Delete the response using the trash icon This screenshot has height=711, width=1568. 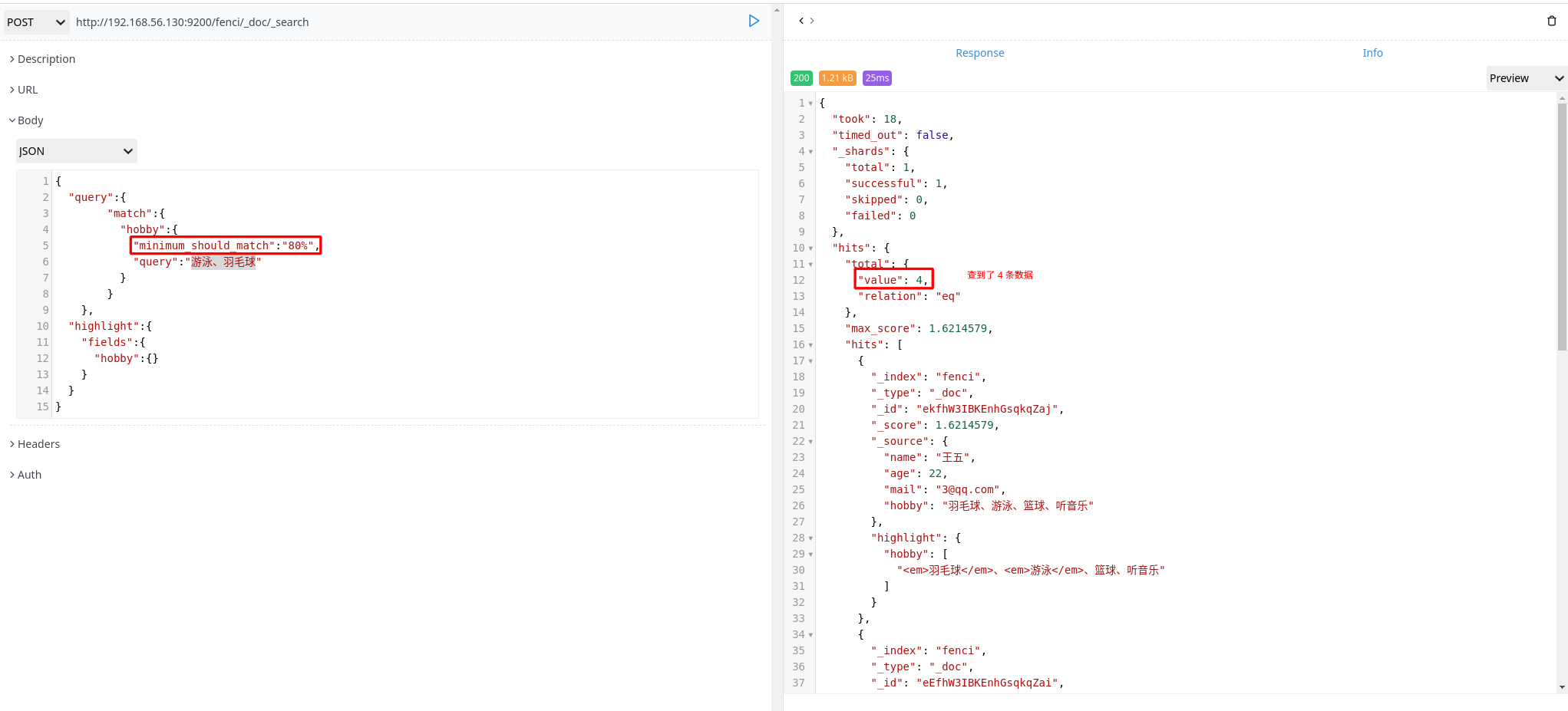pyautogui.click(x=1553, y=21)
